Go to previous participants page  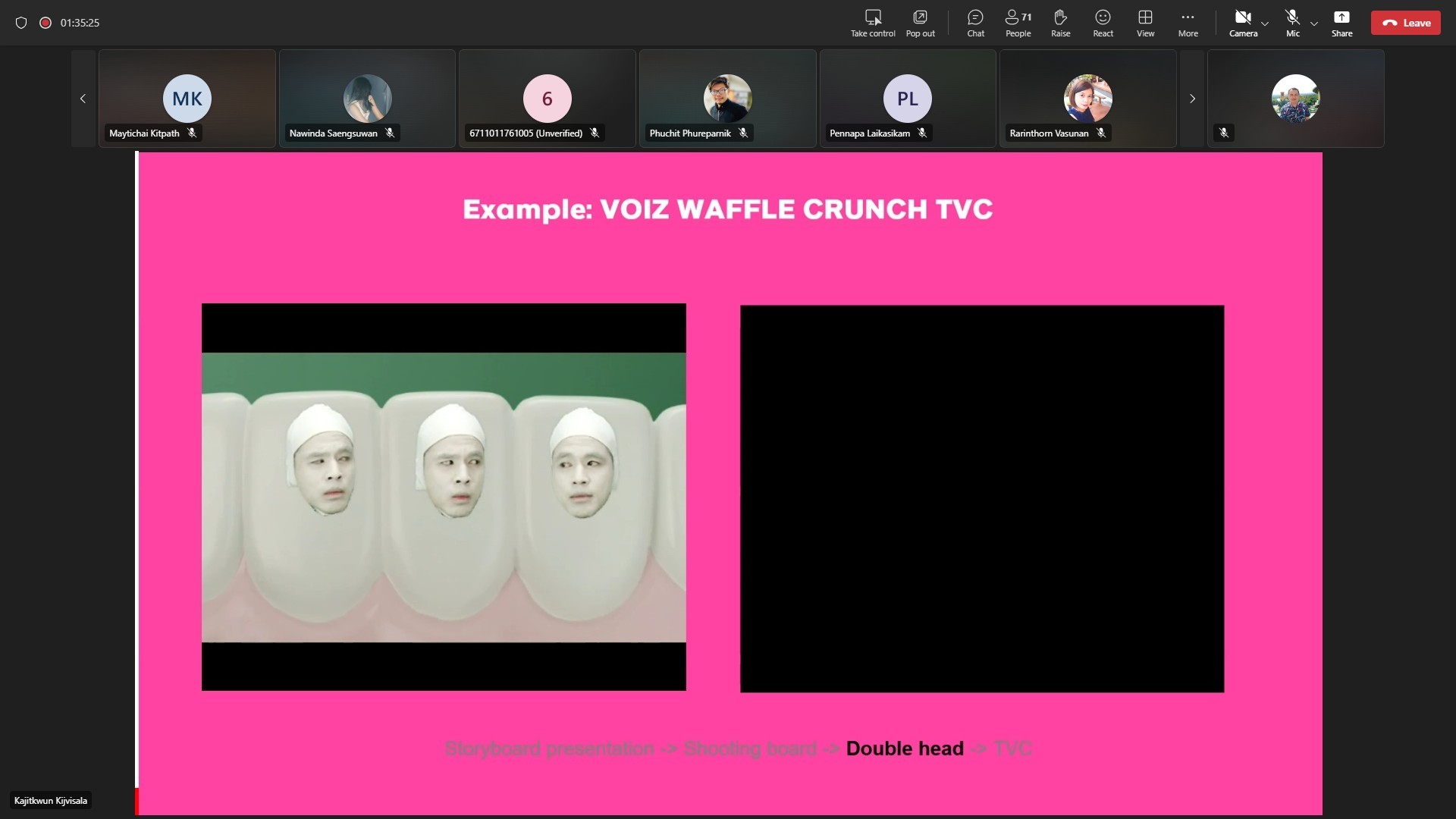(83, 99)
